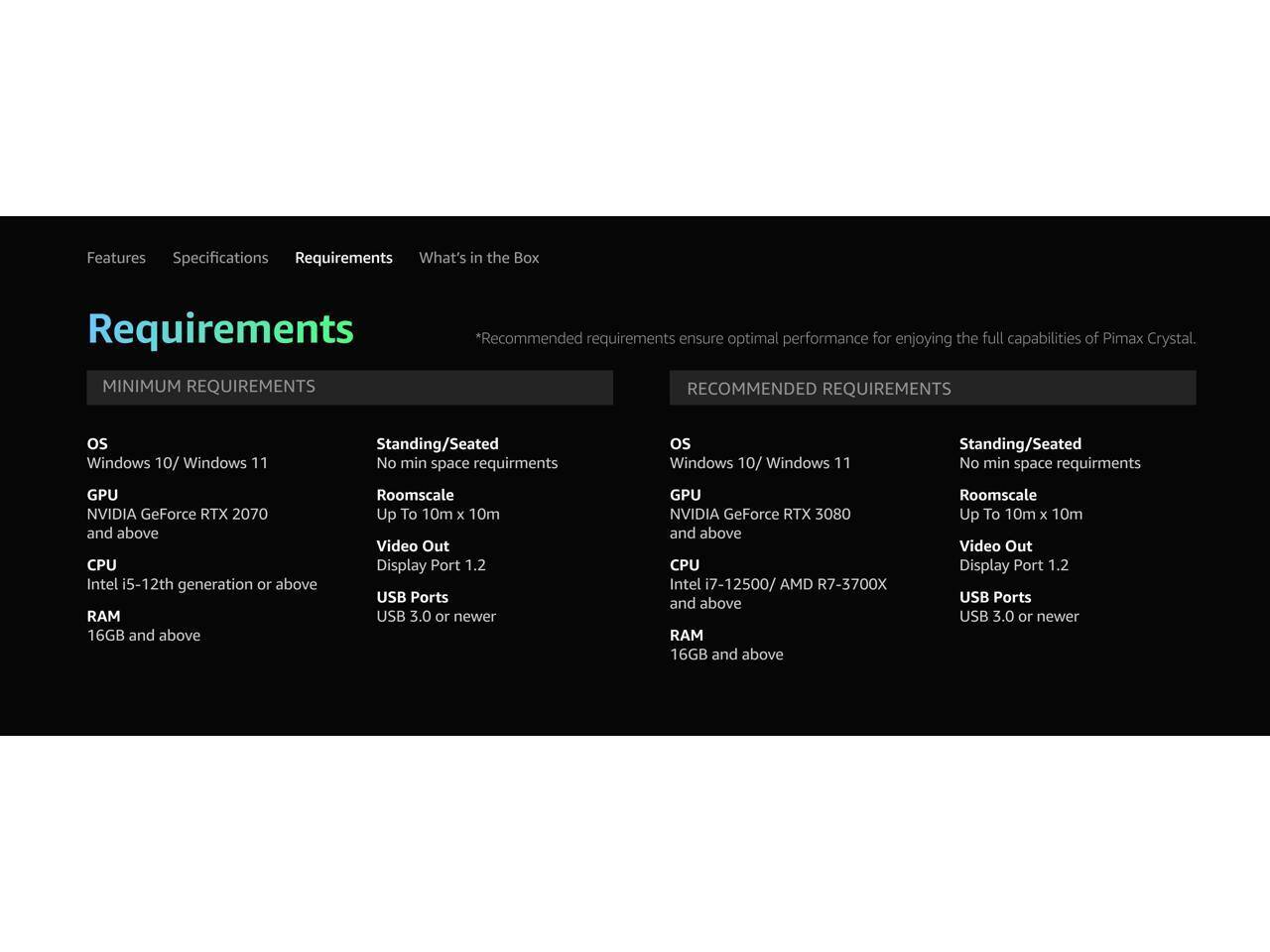Image resolution: width=1270 pixels, height=952 pixels.
Task: Click the CPU label under recommended requirements
Action: [x=685, y=565]
